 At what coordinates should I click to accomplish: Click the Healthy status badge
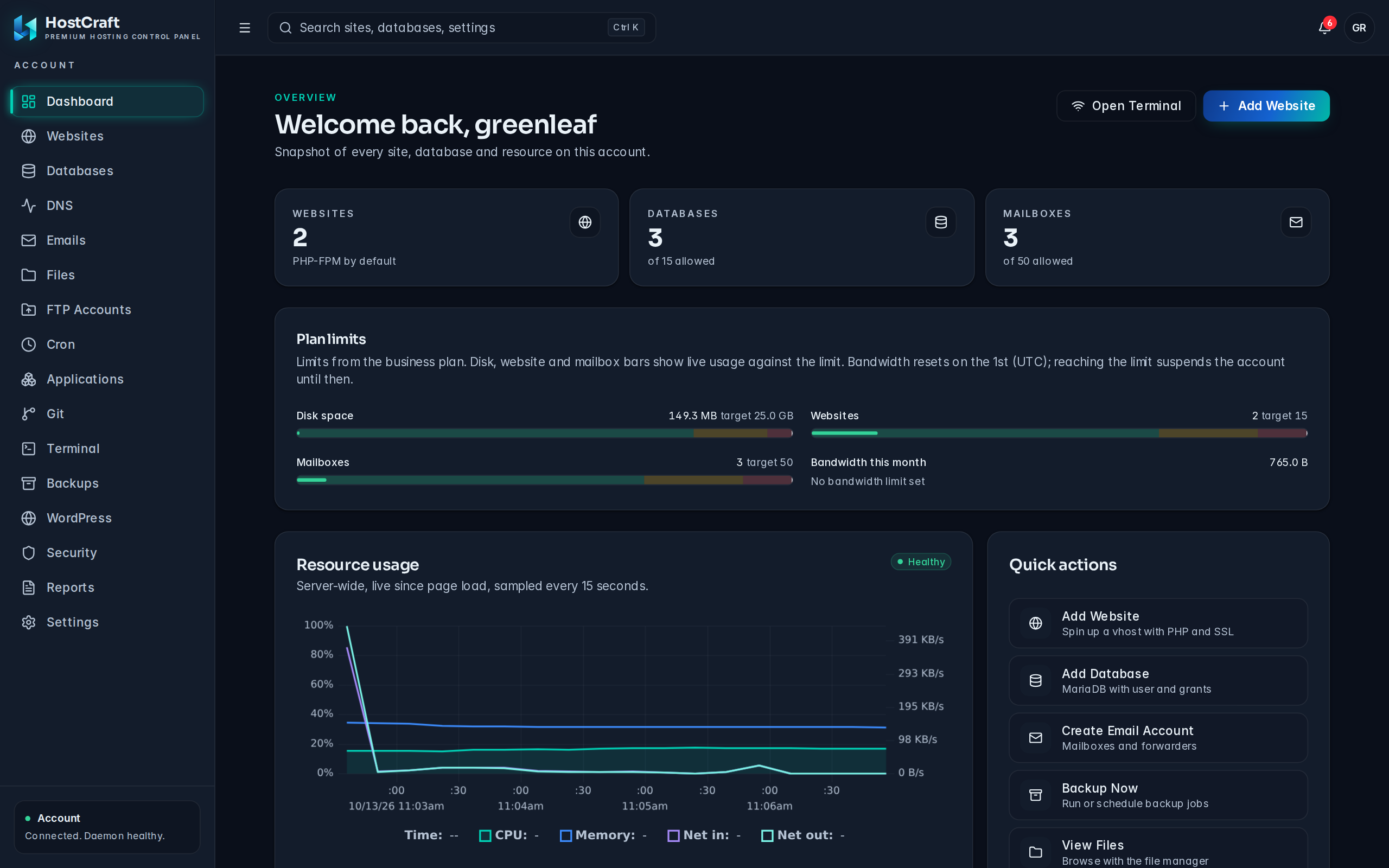[921, 562]
